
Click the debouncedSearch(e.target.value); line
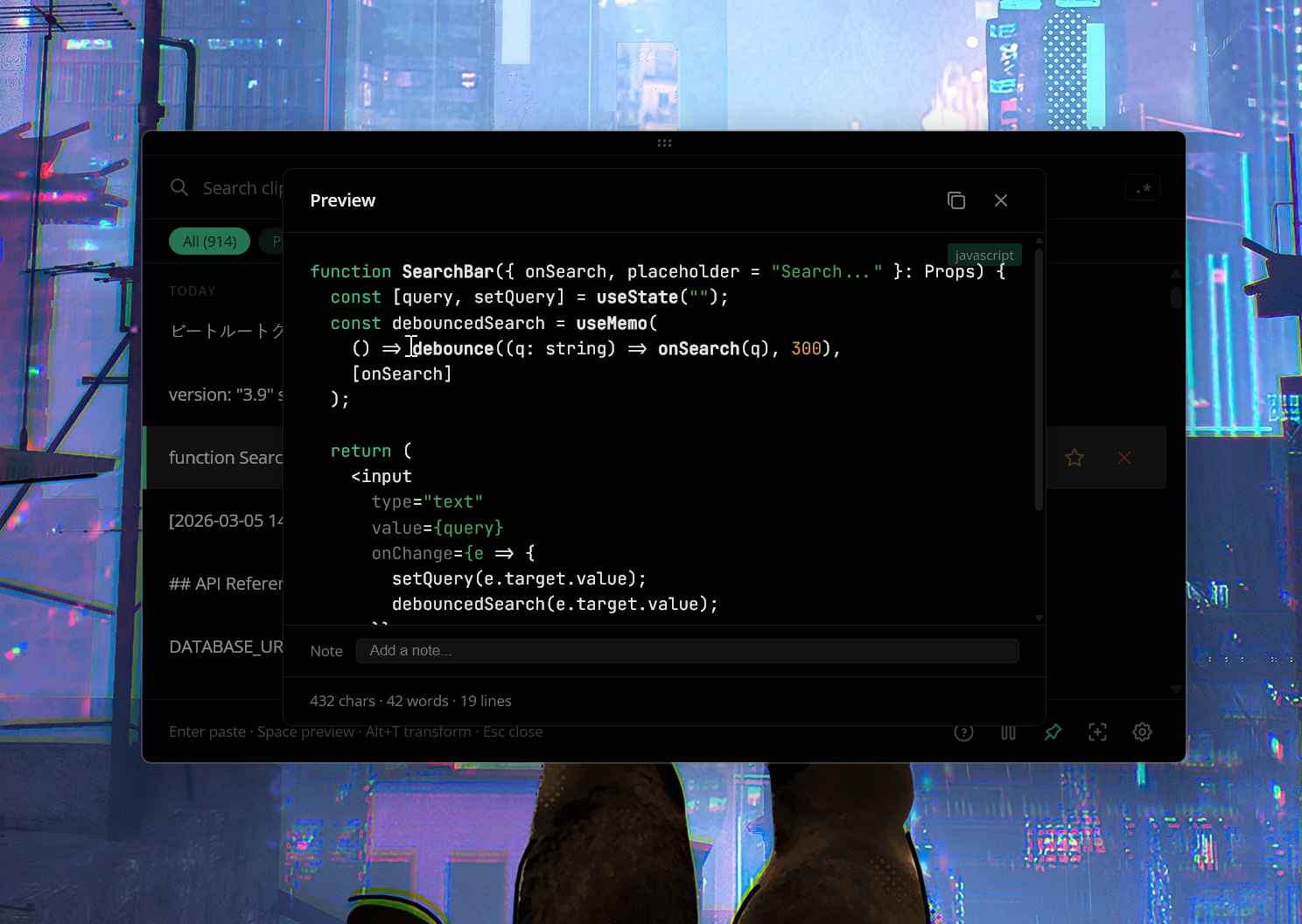pos(556,605)
